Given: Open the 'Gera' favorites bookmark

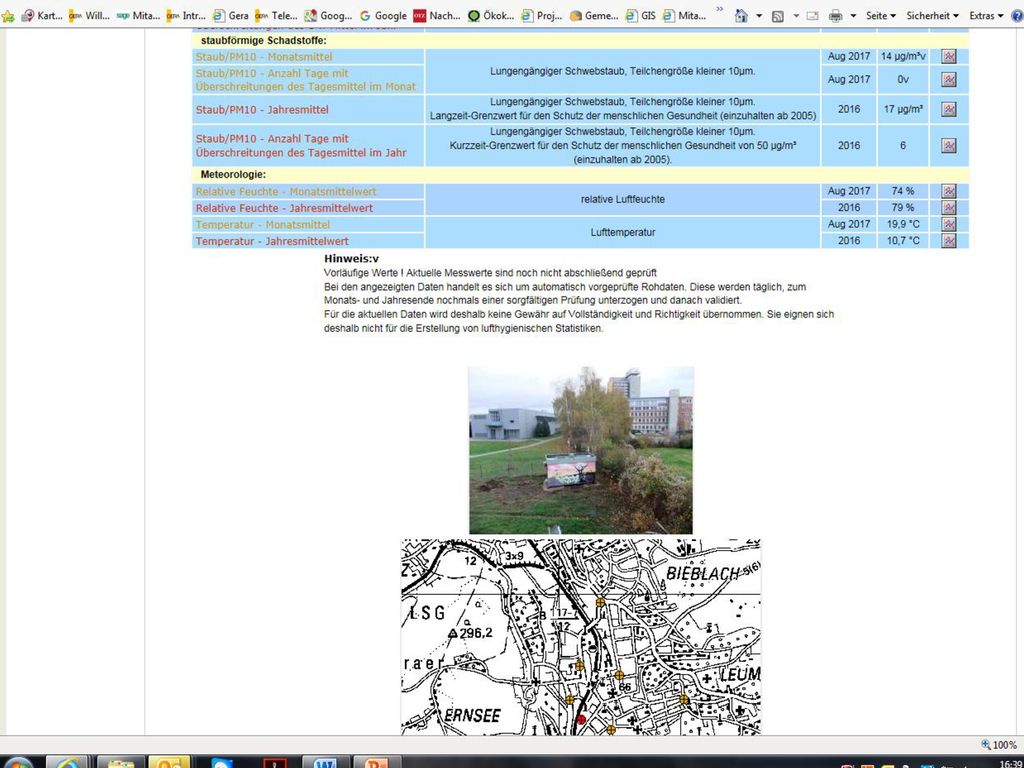Looking at the screenshot, I should 231,16.
